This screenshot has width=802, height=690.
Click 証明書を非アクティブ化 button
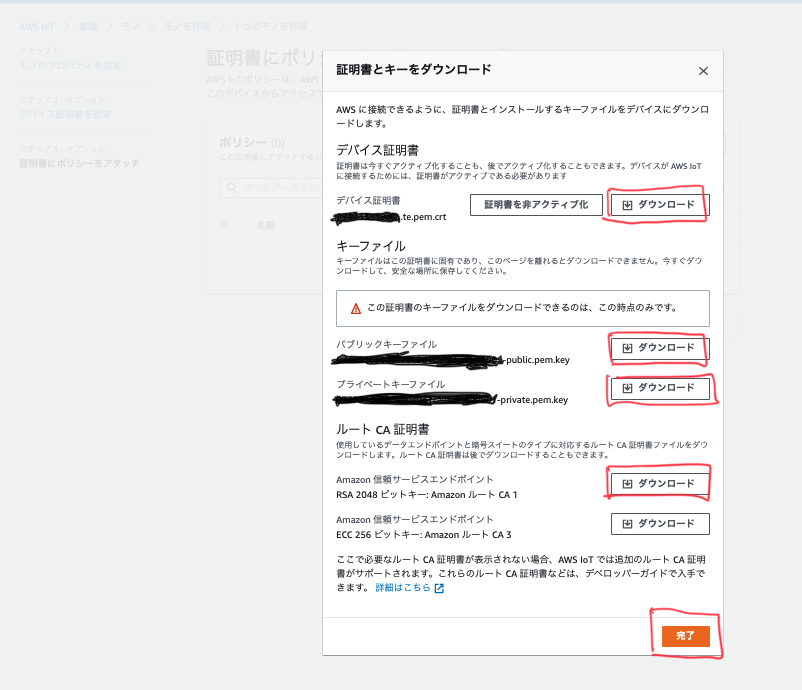(536, 205)
